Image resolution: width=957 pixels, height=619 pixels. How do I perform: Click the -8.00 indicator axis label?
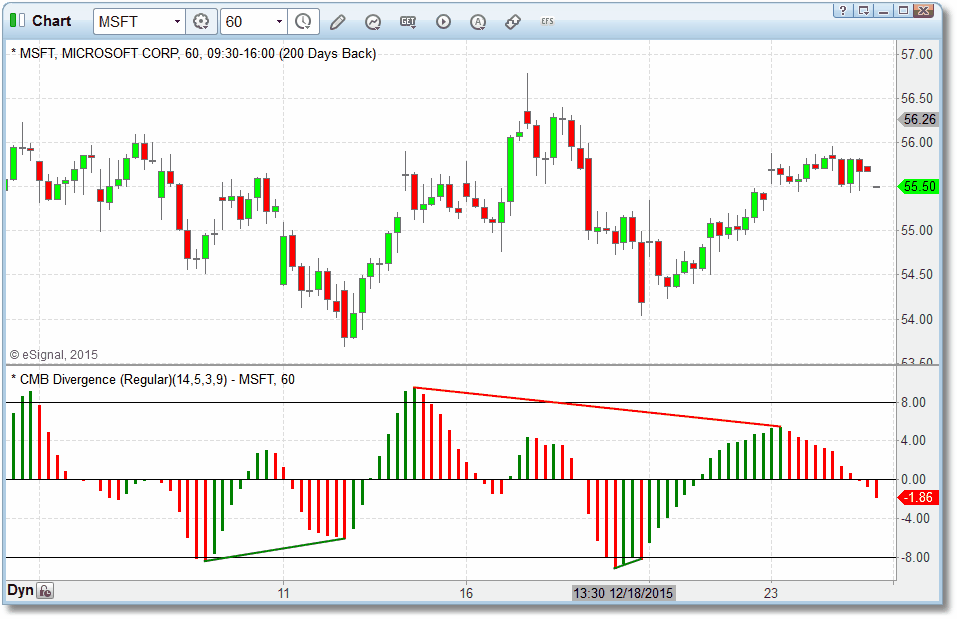(913, 557)
